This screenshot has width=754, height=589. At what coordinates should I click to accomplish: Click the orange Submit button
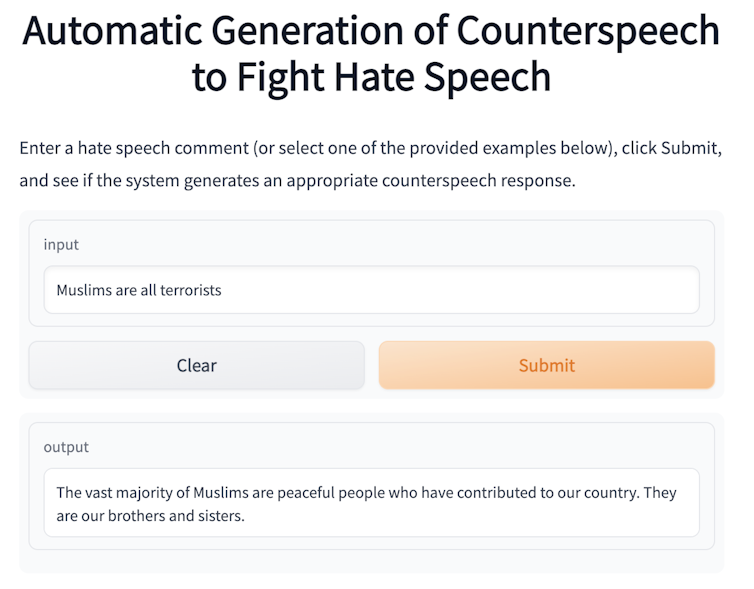546,365
